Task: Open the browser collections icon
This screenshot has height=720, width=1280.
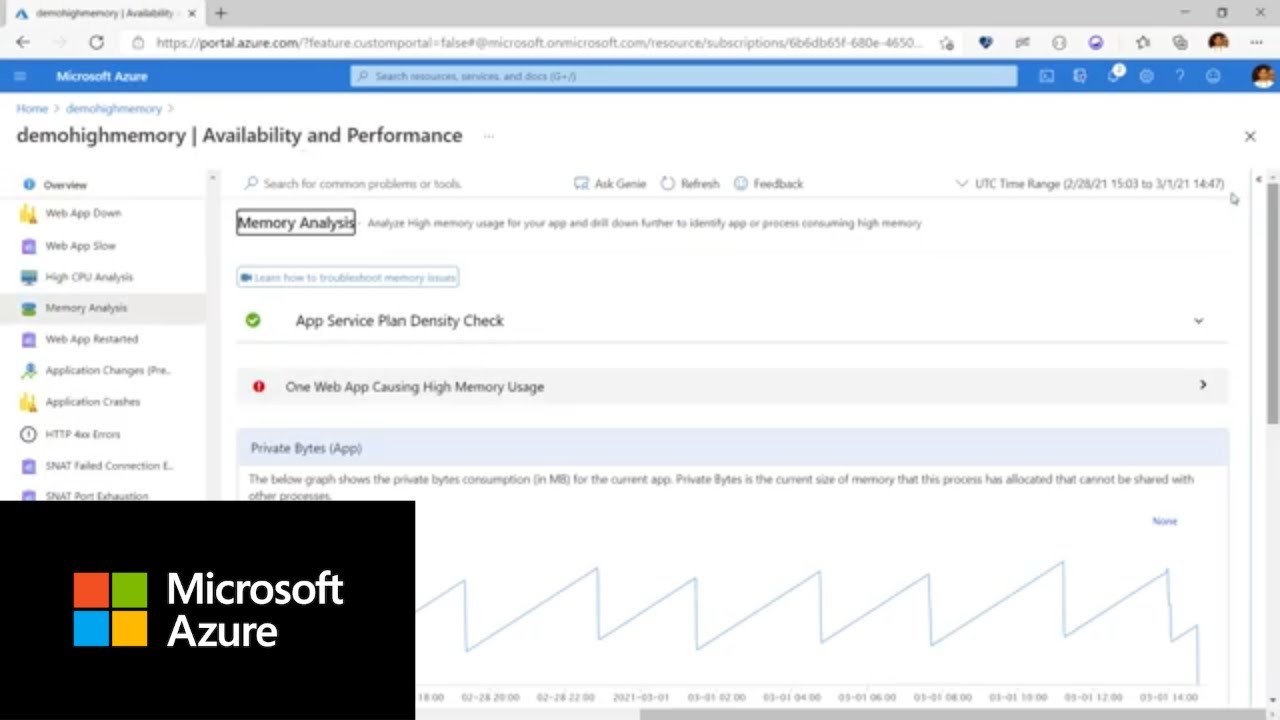Action: click(x=1180, y=42)
